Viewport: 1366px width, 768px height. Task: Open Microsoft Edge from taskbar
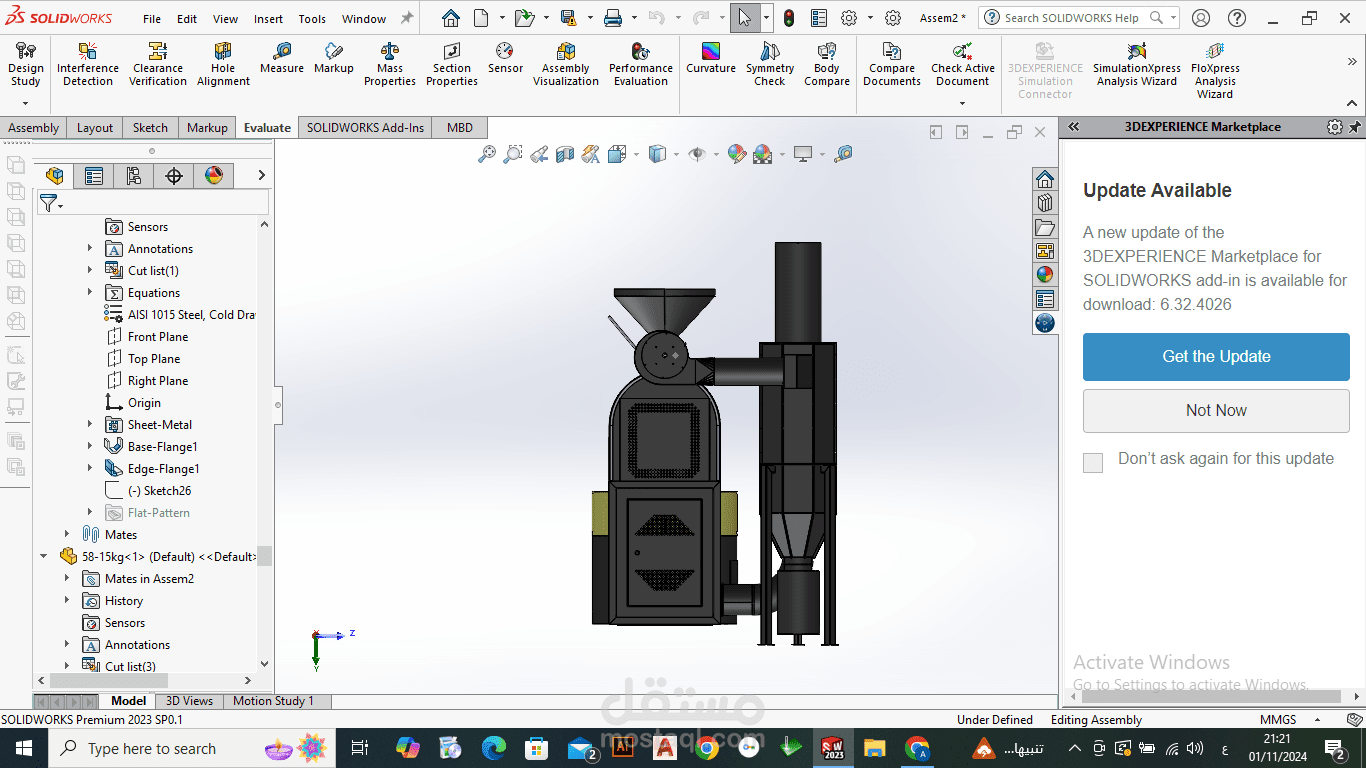click(x=494, y=748)
